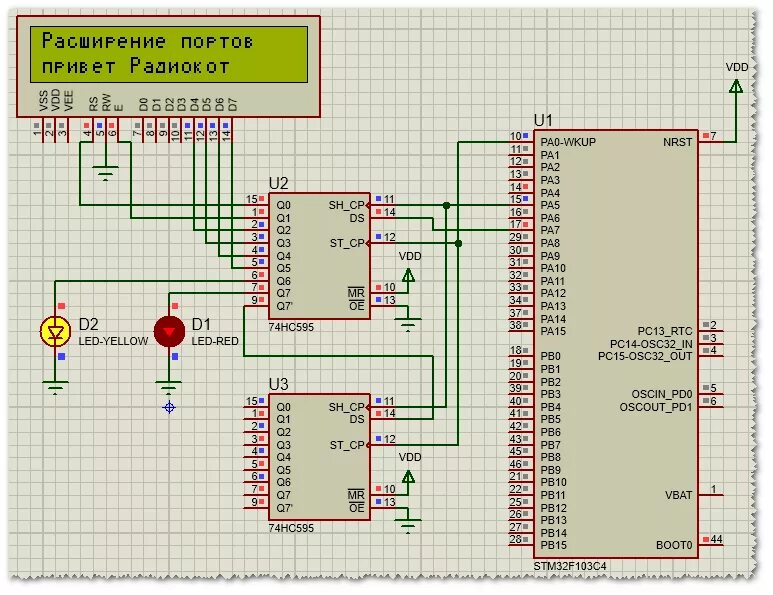Click SH_CP pin label on U2

click(346, 206)
